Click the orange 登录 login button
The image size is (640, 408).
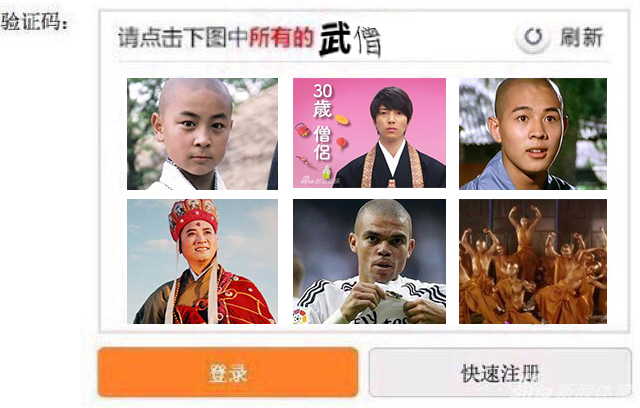(228, 372)
